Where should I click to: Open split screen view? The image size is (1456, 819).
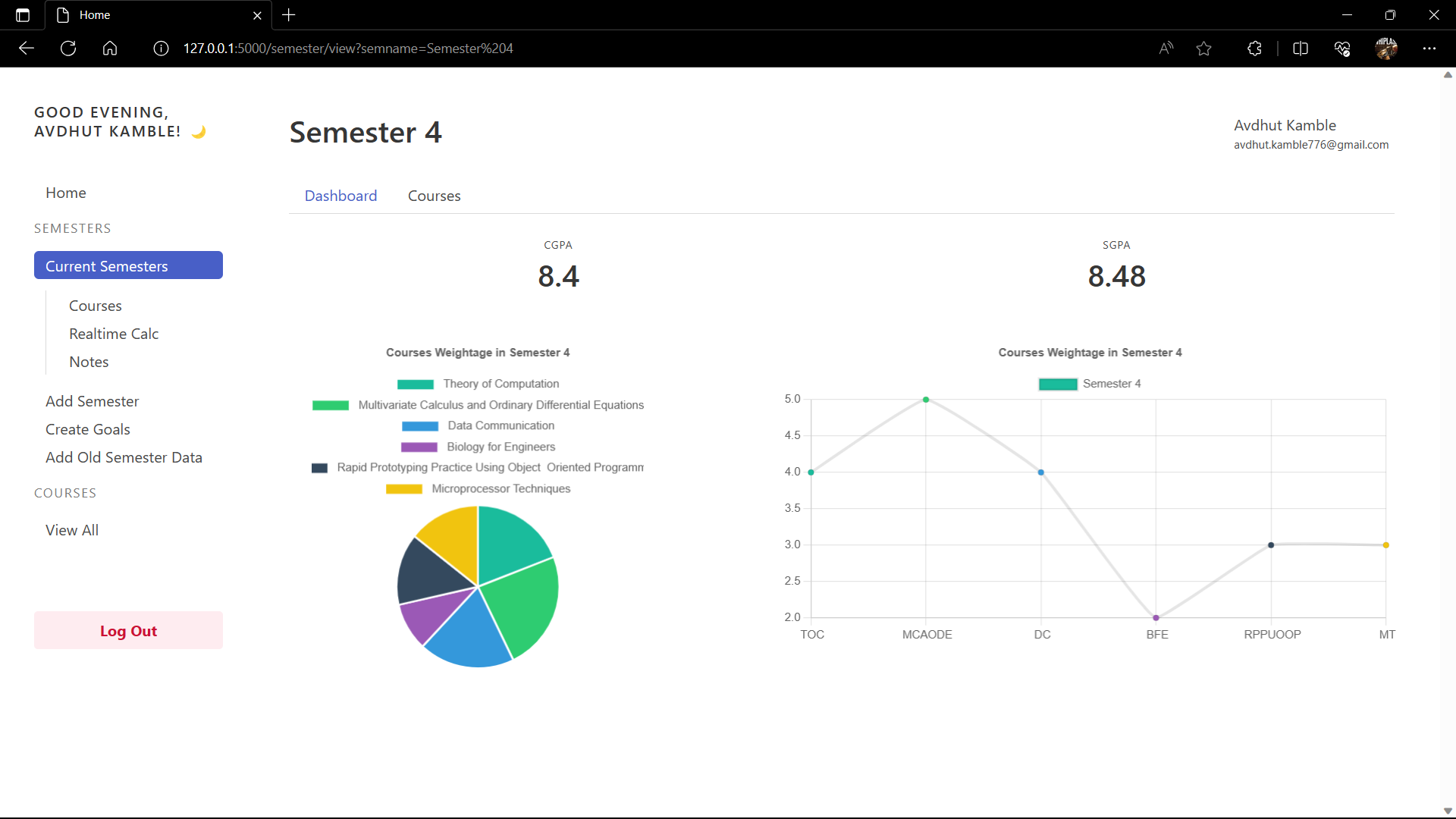tap(1301, 48)
